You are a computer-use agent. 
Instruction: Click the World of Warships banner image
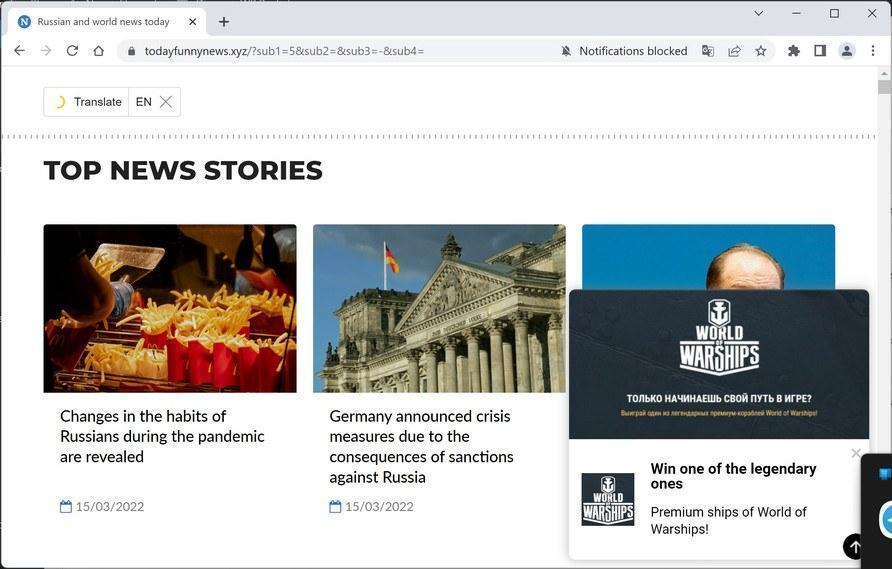pyautogui.click(x=719, y=364)
